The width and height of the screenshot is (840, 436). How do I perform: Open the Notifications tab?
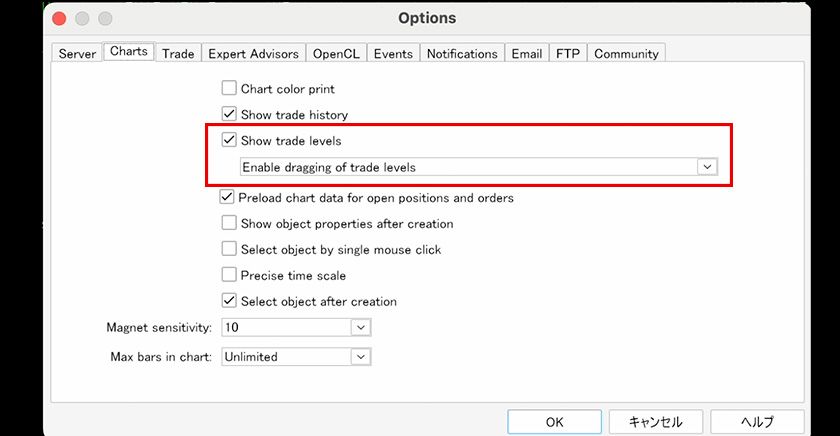coord(461,54)
